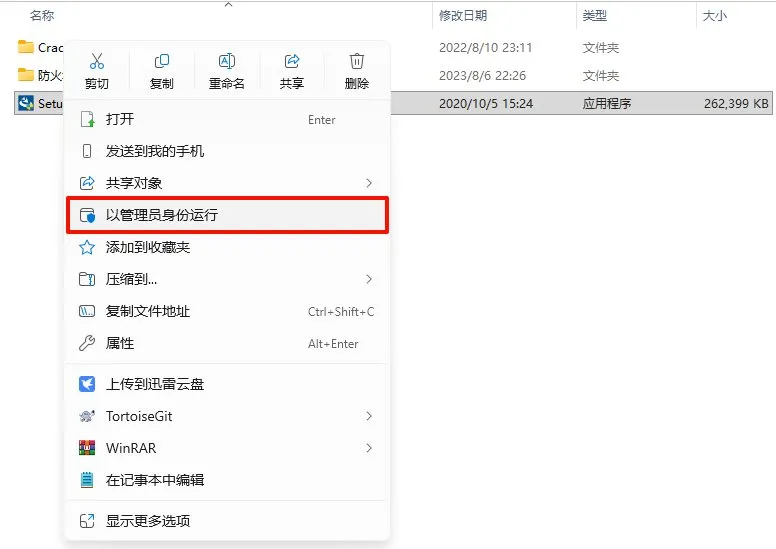Screen dimensions: 776x549
Task: Click the 应用程序 type cell
Action: pyautogui.click(x=607, y=103)
